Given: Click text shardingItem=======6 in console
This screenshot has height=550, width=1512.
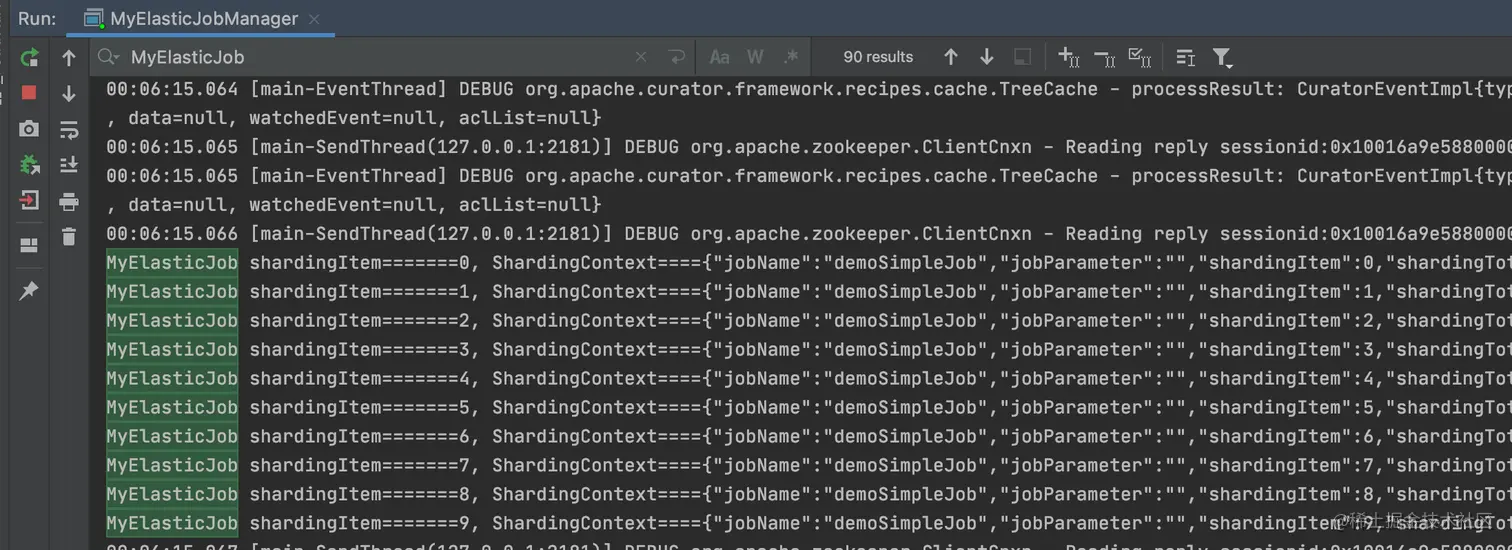Looking at the screenshot, I should coord(365,437).
